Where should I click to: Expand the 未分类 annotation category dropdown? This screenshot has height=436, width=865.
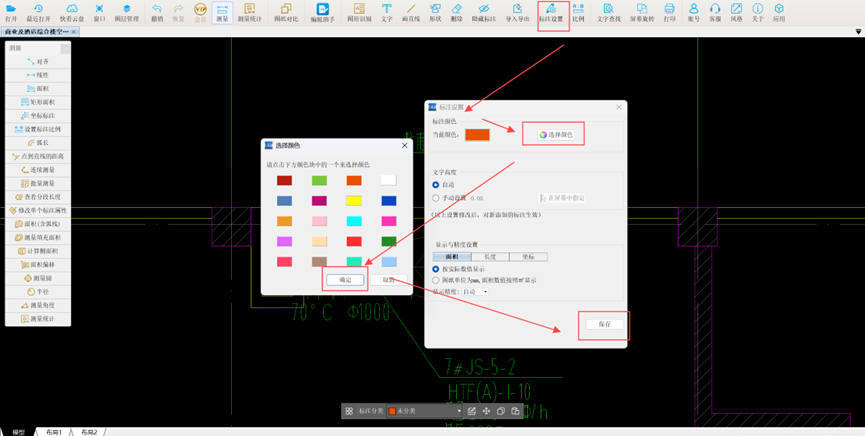pos(426,411)
